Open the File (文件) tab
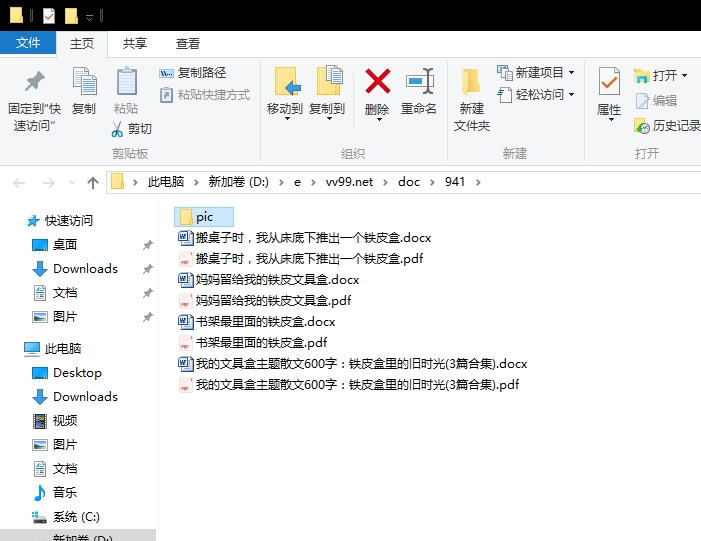Image resolution: width=701 pixels, height=541 pixels. (x=28, y=43)
